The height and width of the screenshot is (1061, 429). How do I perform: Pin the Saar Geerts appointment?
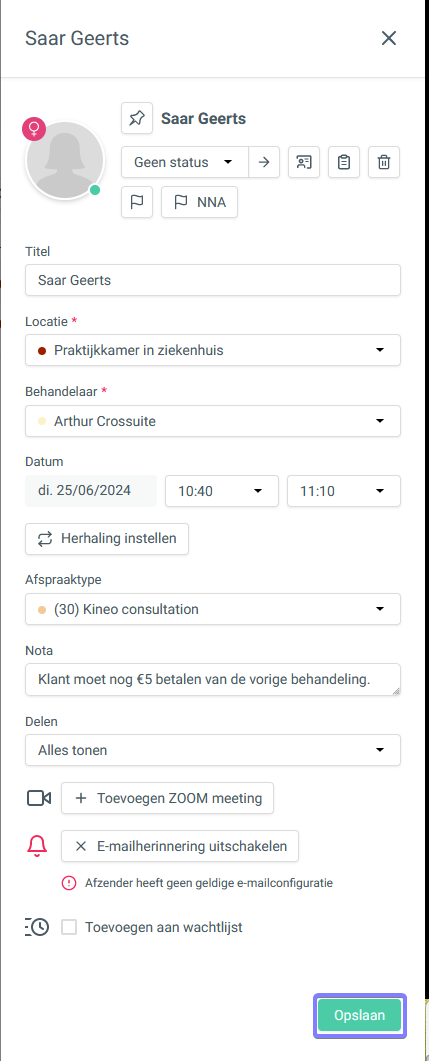tap(137, 118)
